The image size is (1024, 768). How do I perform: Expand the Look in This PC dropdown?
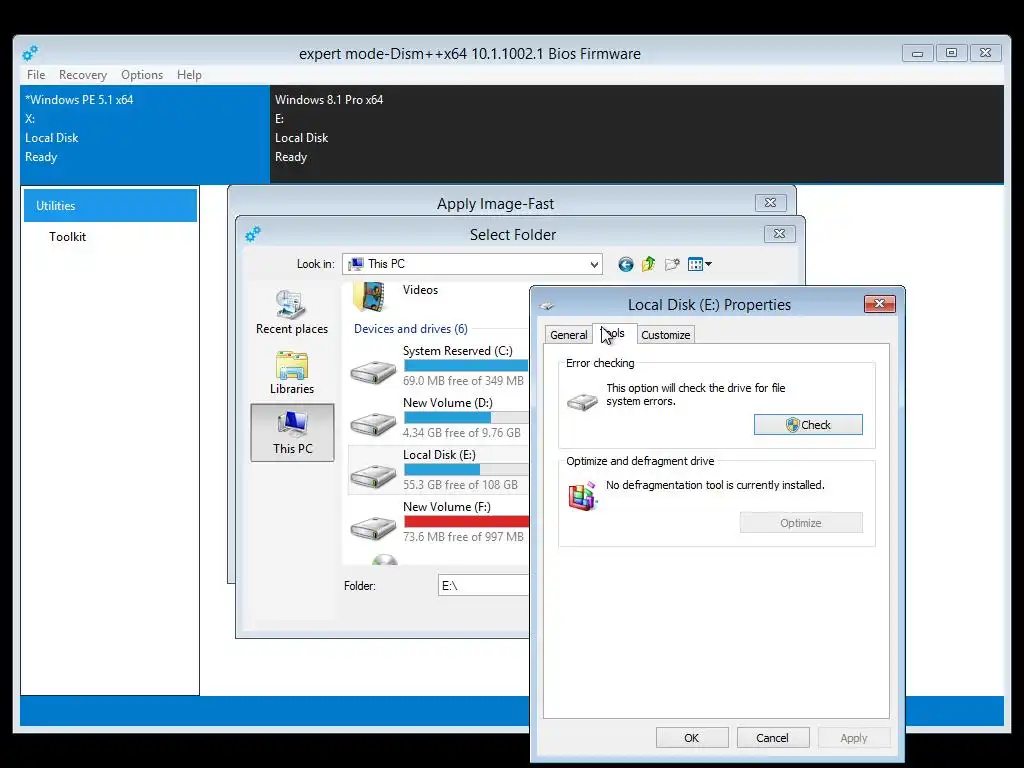click(594, 264)
